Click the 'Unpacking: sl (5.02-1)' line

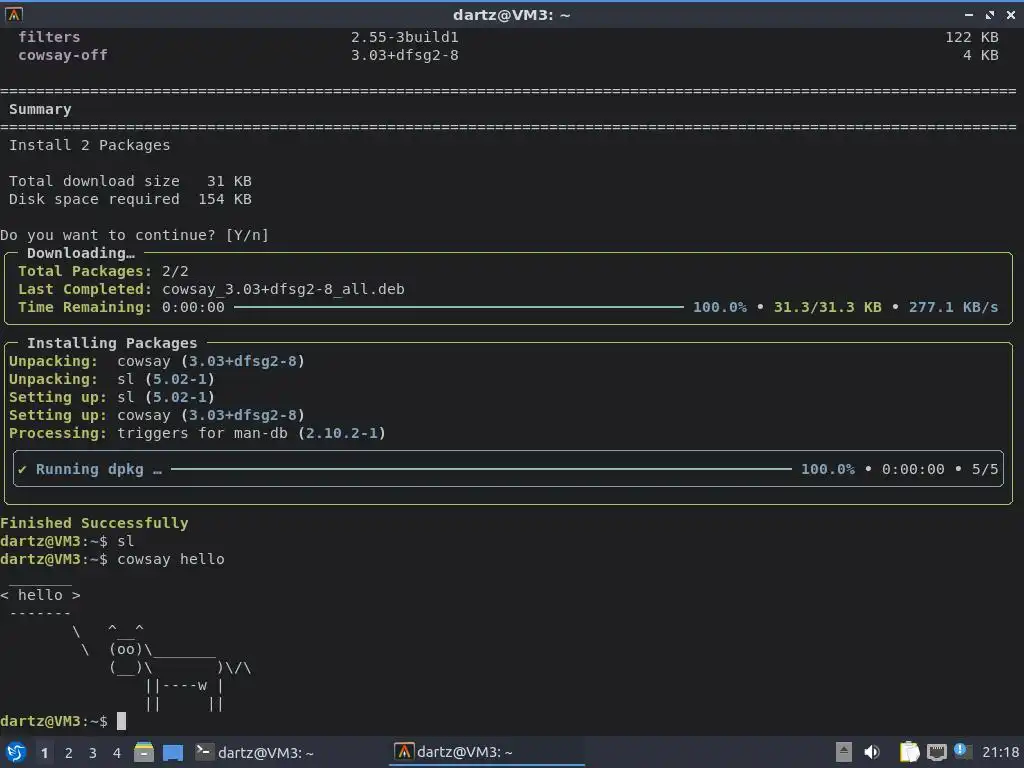pos(112,379)
